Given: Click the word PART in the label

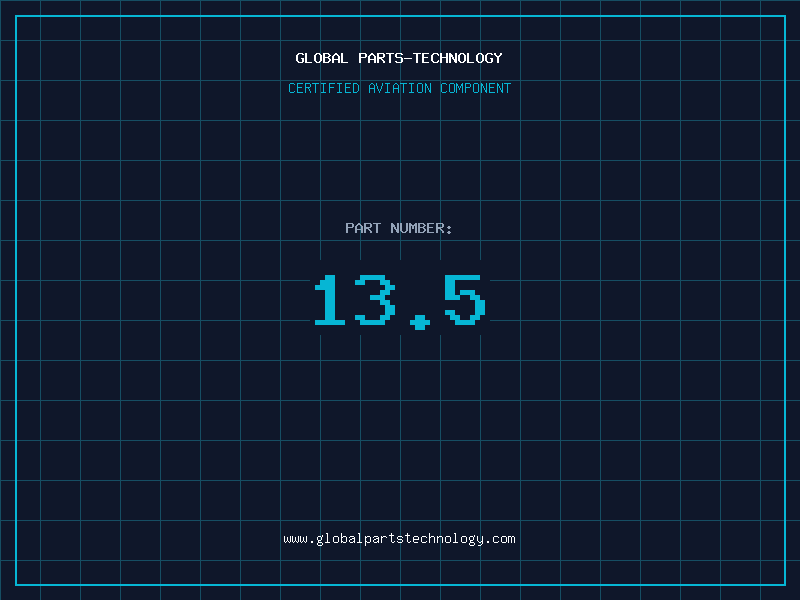Looking at the screenshot, I should click(363, 229).
